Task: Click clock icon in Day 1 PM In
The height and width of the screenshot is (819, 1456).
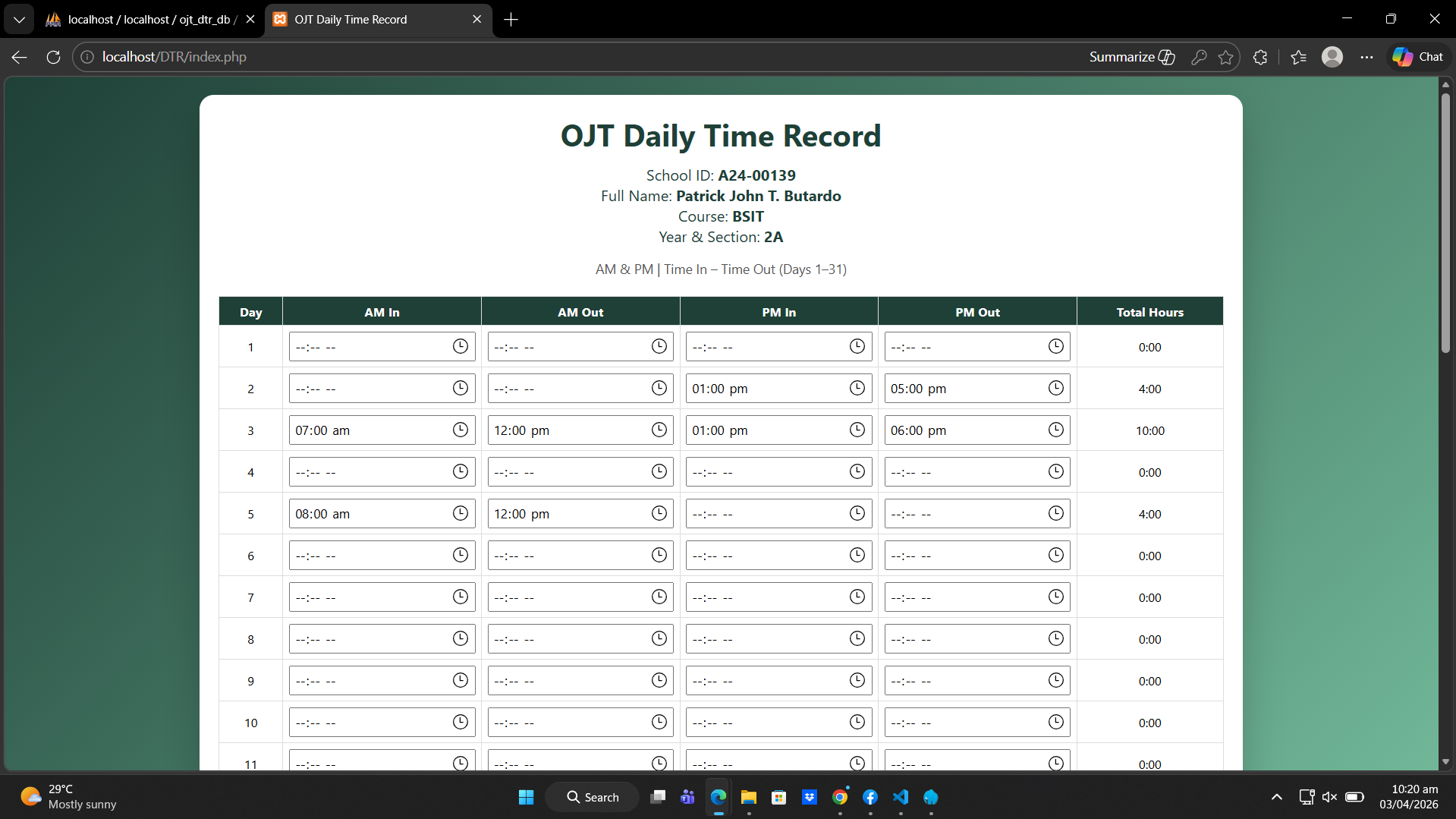Action: pos(857,346)
